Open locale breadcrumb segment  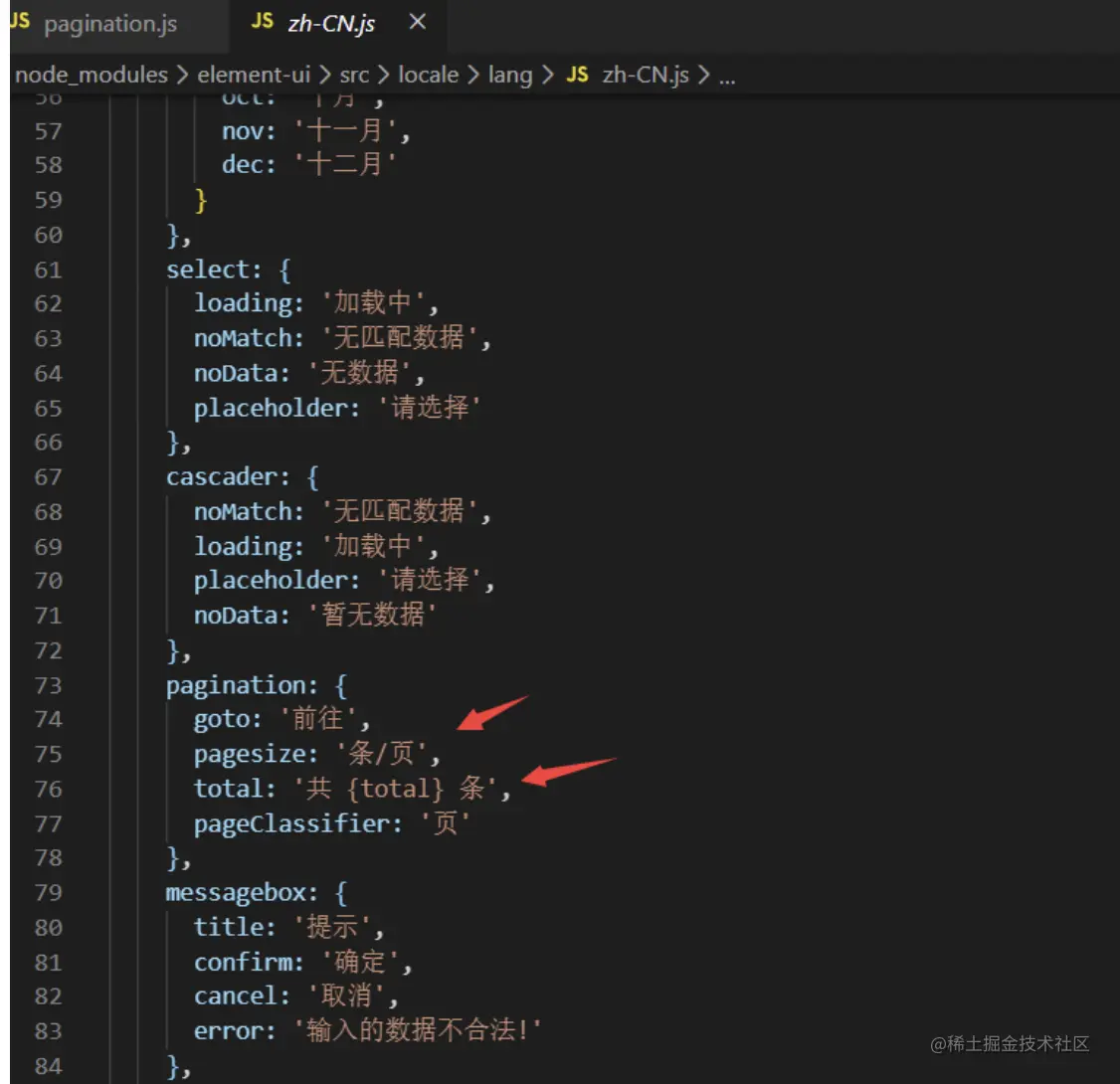pyautogui.click(x=429, y=75)
